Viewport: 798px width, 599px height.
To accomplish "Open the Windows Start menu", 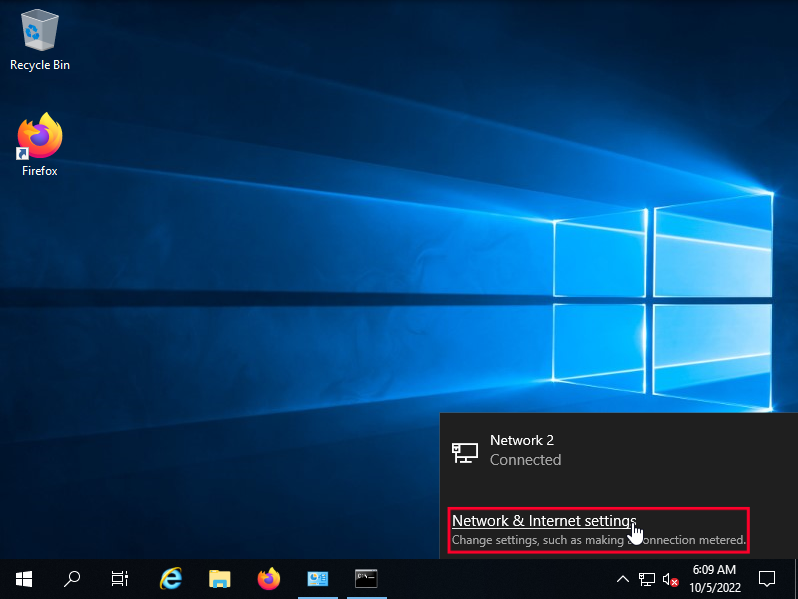I will tap(24, 579).
